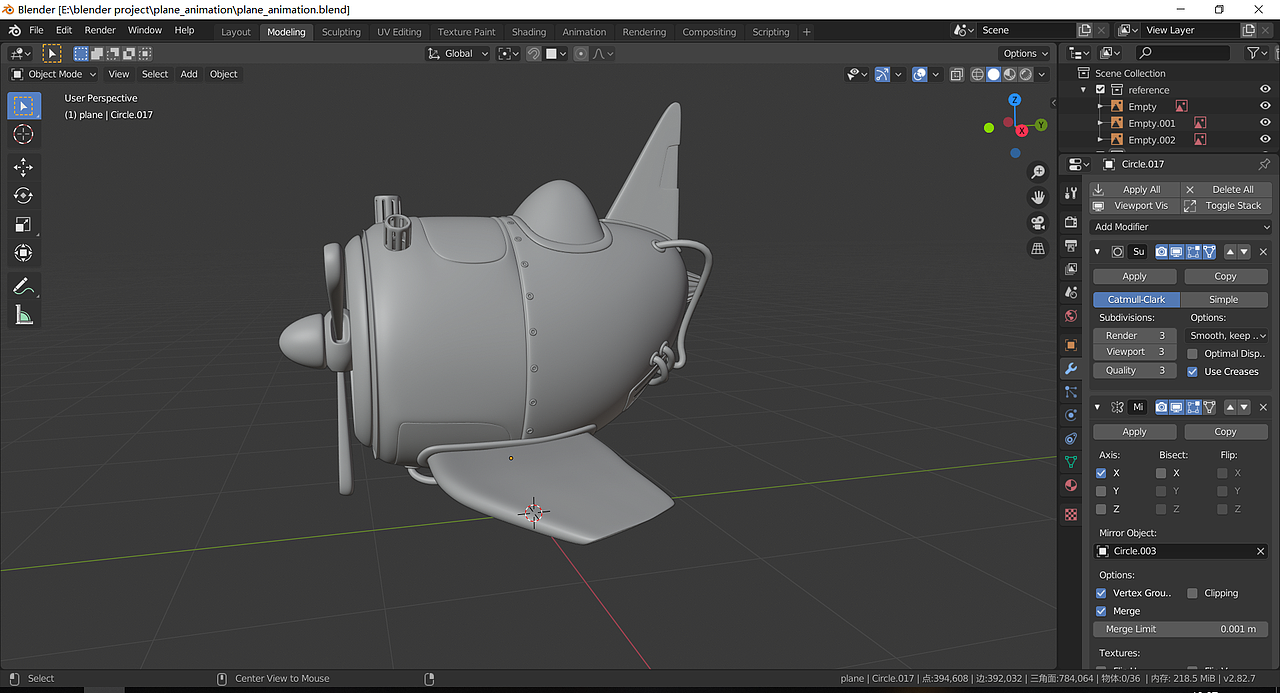Pin the Circle.017 properties panel

click(1264, 164)
